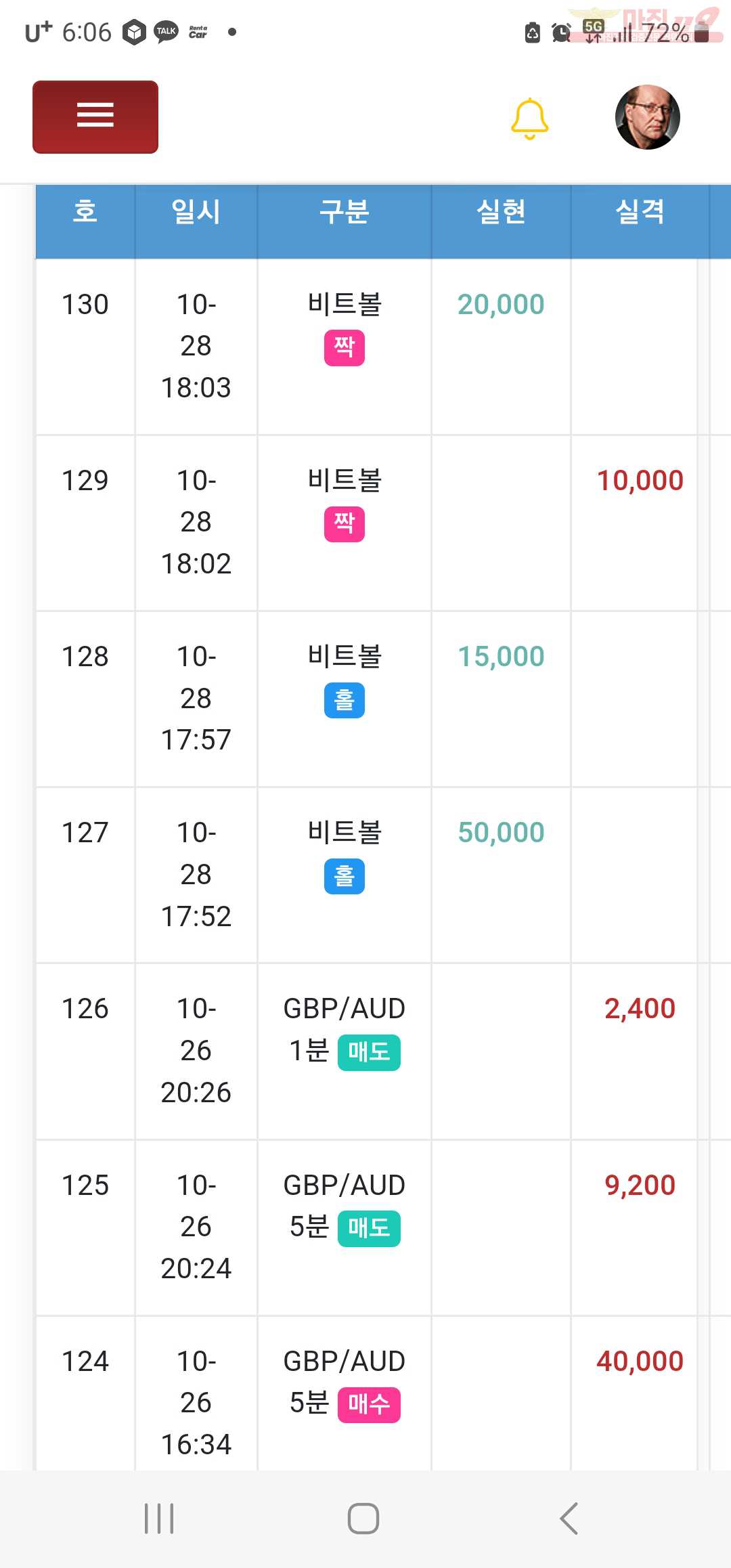
Task: Tap the green 매도 badge in row 126
Action: [x=369, y=1053]
